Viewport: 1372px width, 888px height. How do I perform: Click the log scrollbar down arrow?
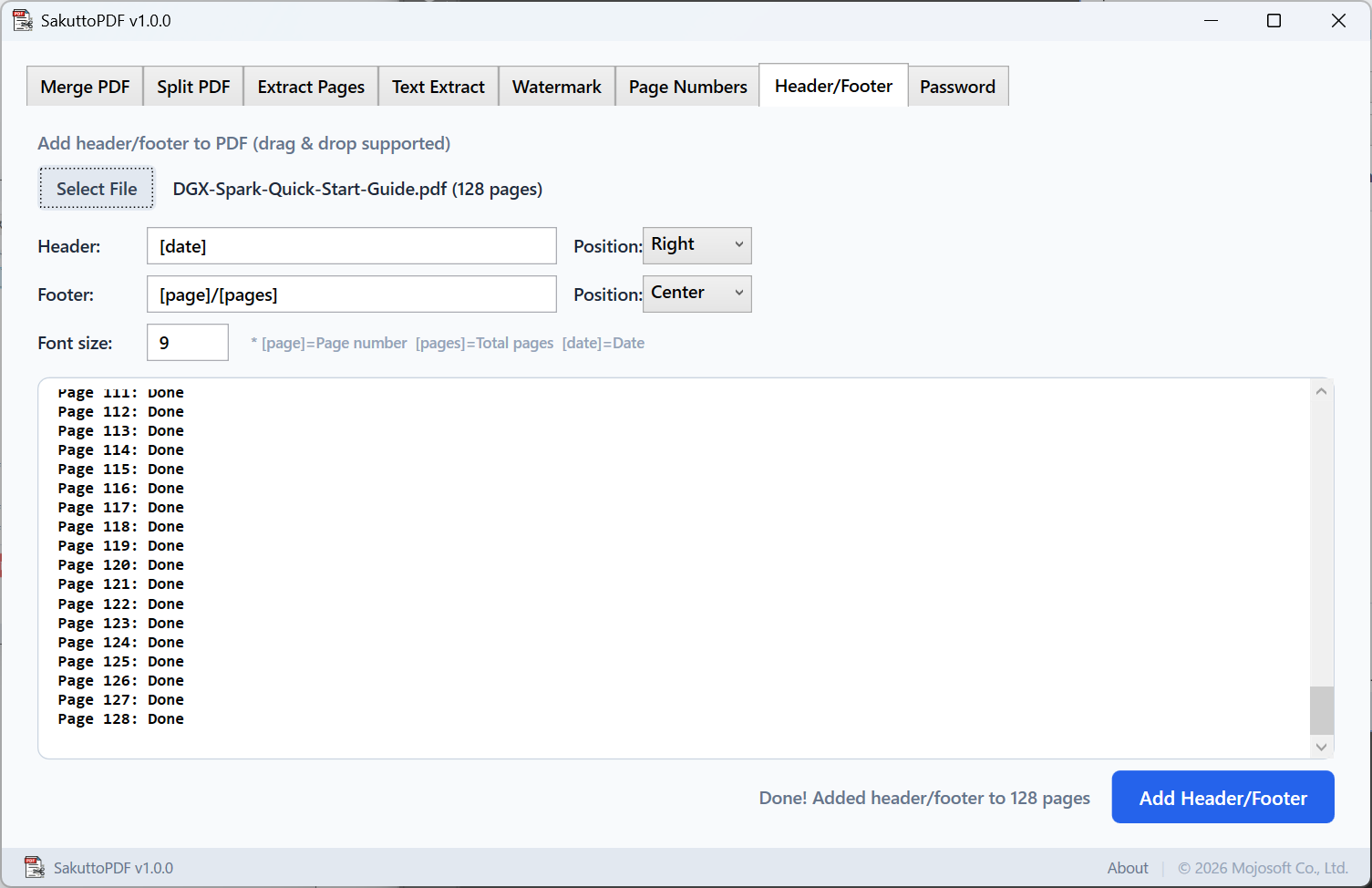pyautogui.click(x=1321, y=747)
